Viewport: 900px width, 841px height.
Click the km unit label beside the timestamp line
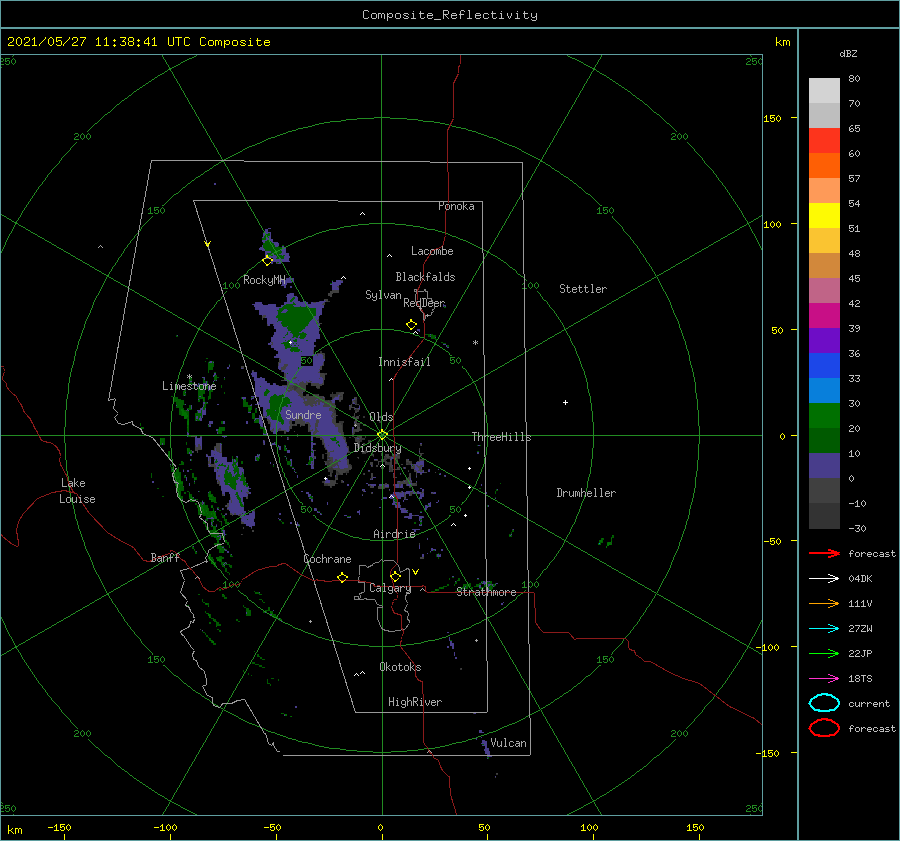pos(783,42)
